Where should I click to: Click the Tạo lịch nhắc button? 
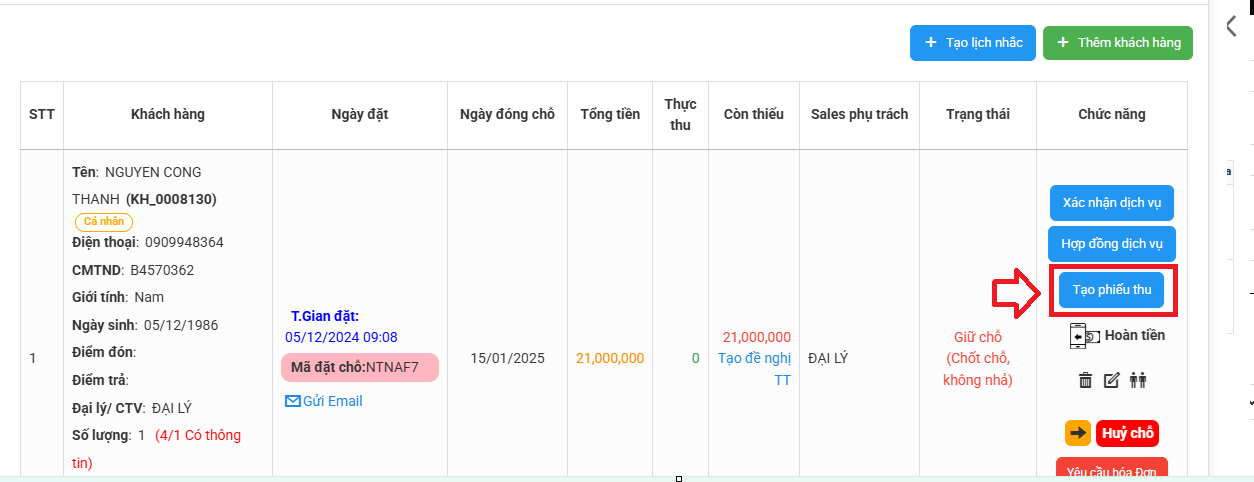[972, 43]
